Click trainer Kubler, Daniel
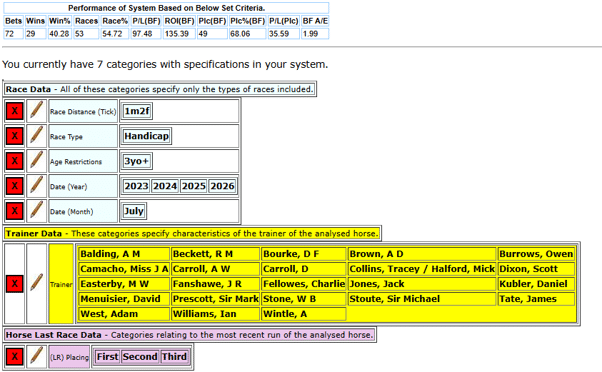 tap(536, 284)
